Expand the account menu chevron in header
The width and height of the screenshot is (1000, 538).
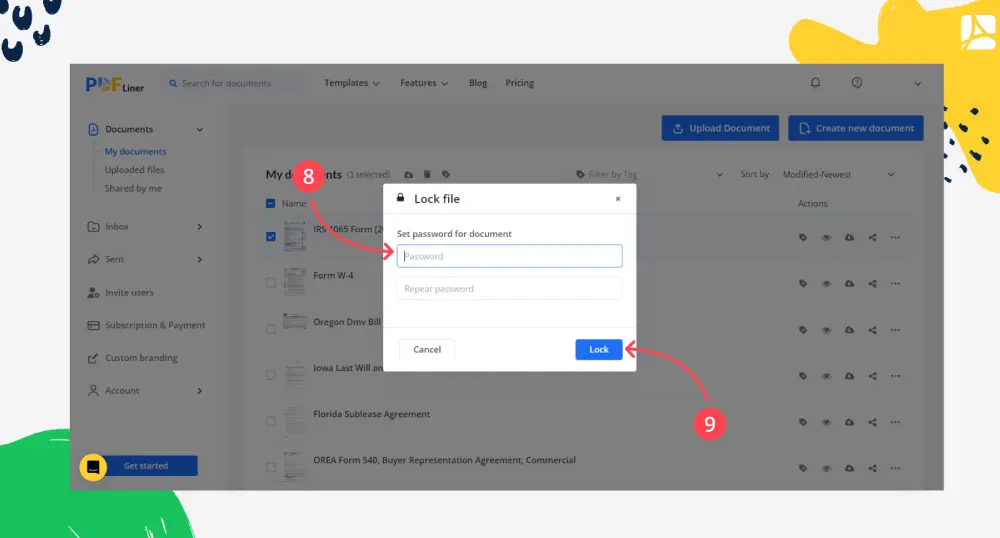coord(918,84)
